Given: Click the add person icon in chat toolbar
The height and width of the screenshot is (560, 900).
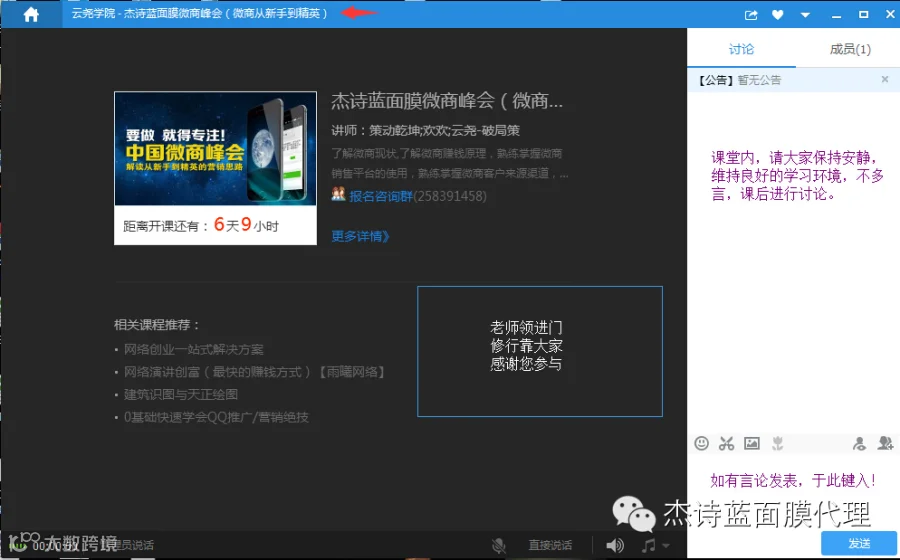Looking at the screenshot, I should (x=885, y=443).
